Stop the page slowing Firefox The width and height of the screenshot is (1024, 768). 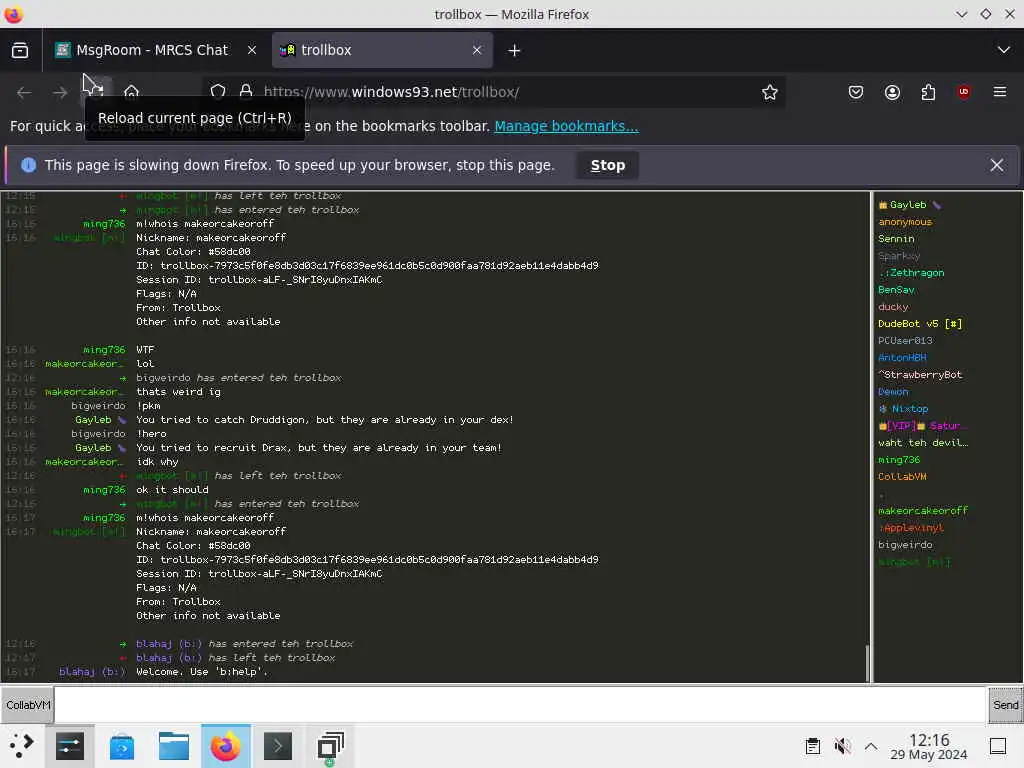607,165
